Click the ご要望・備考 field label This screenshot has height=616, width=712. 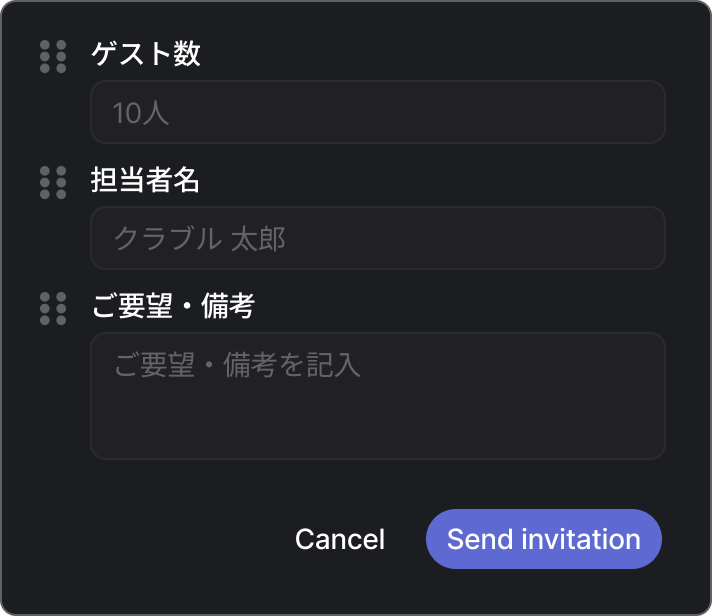coord(173,306)
